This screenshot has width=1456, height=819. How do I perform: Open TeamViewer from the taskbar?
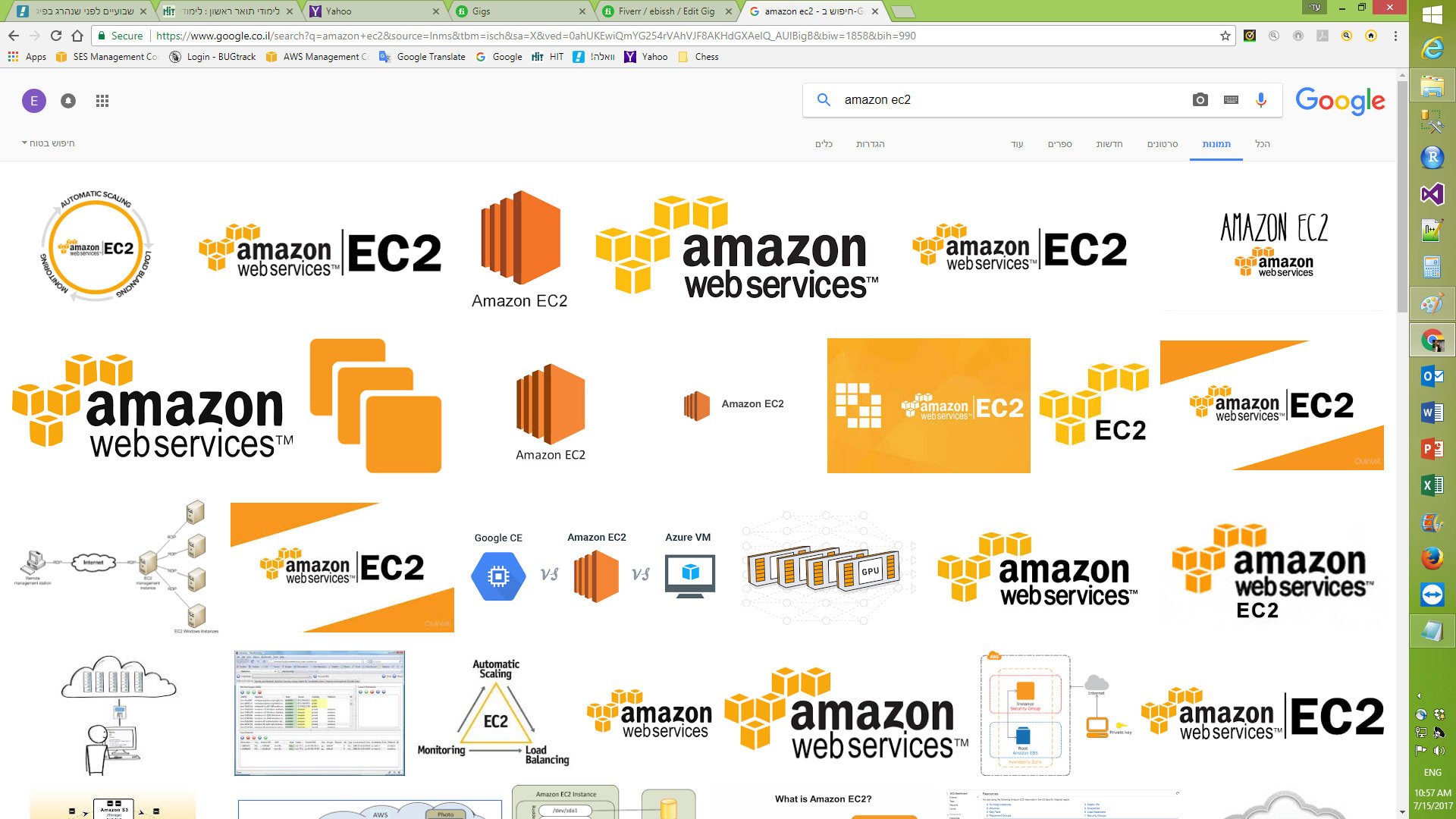[x=1432, y=595]
